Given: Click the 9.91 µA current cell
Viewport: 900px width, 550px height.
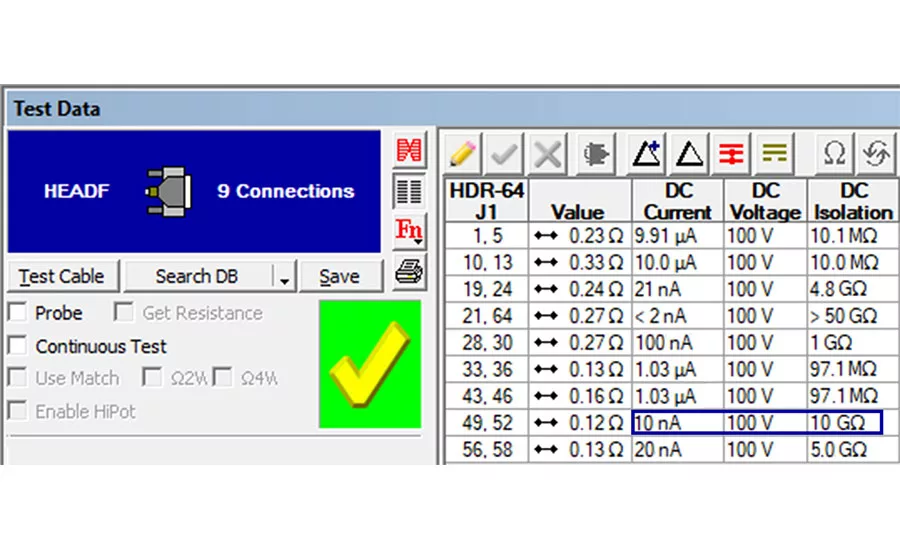Looking at the screenshot, I should 678,236.
